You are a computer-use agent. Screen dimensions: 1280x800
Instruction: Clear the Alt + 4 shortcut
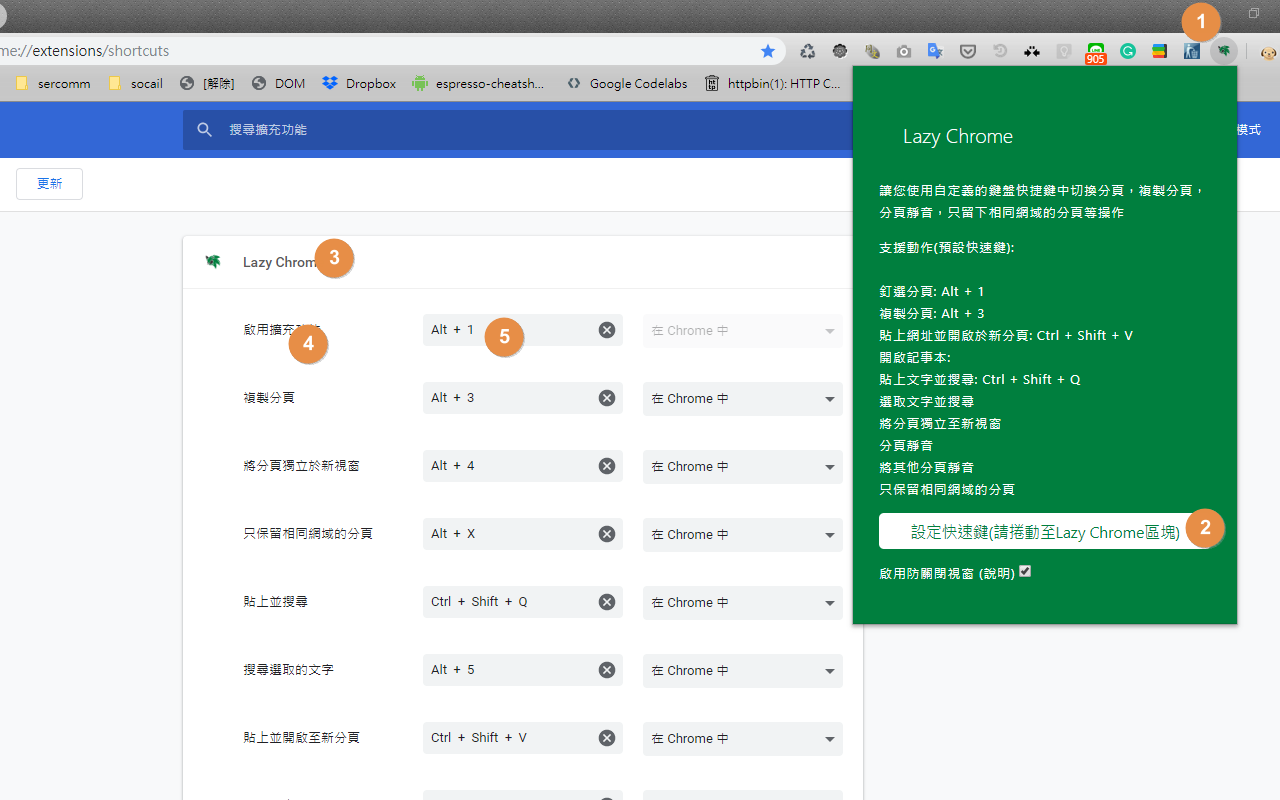(607, 466)
